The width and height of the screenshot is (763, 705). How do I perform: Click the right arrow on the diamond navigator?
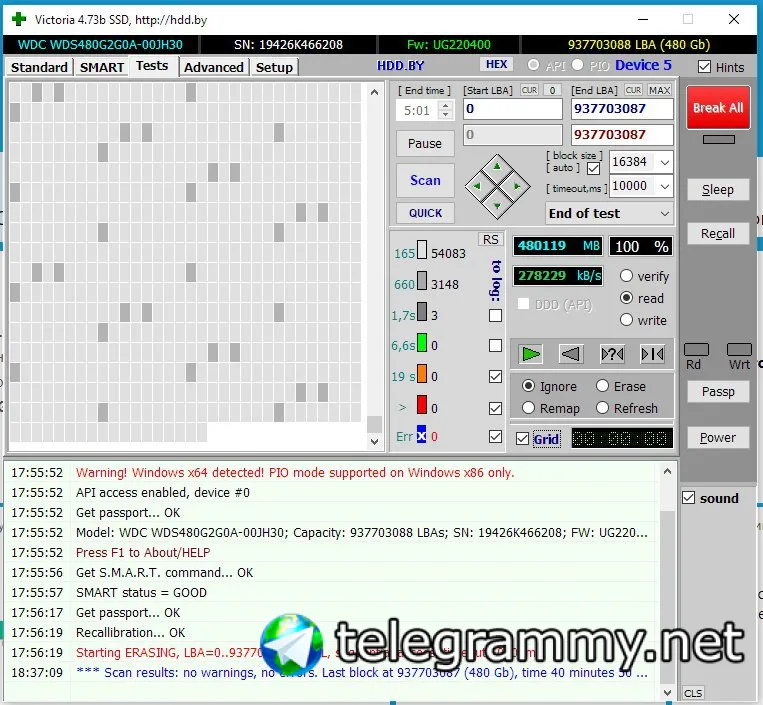(517, 186)
